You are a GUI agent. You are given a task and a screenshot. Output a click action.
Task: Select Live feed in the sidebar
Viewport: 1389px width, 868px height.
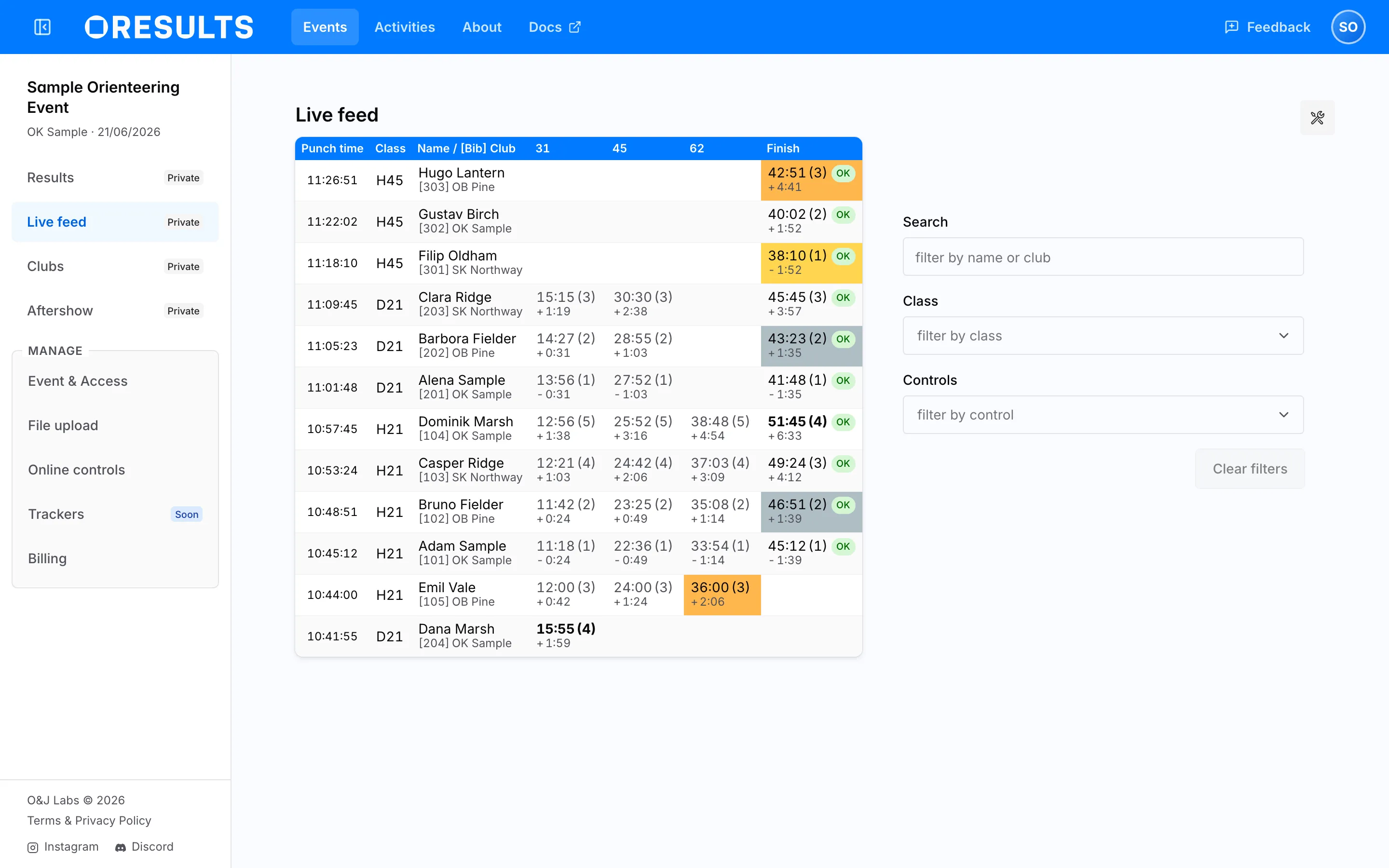click(x=115, y=222)
